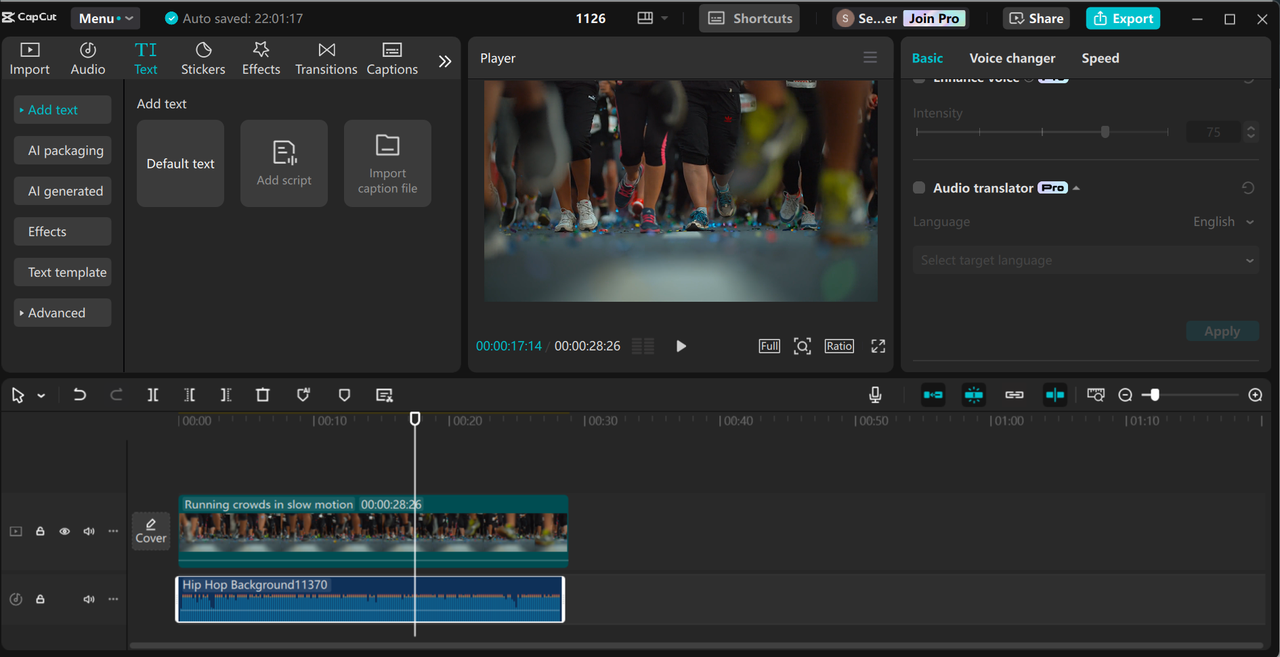Open the Audio panel
This screenshot has height=657, width=1280.
click(88, 59)
